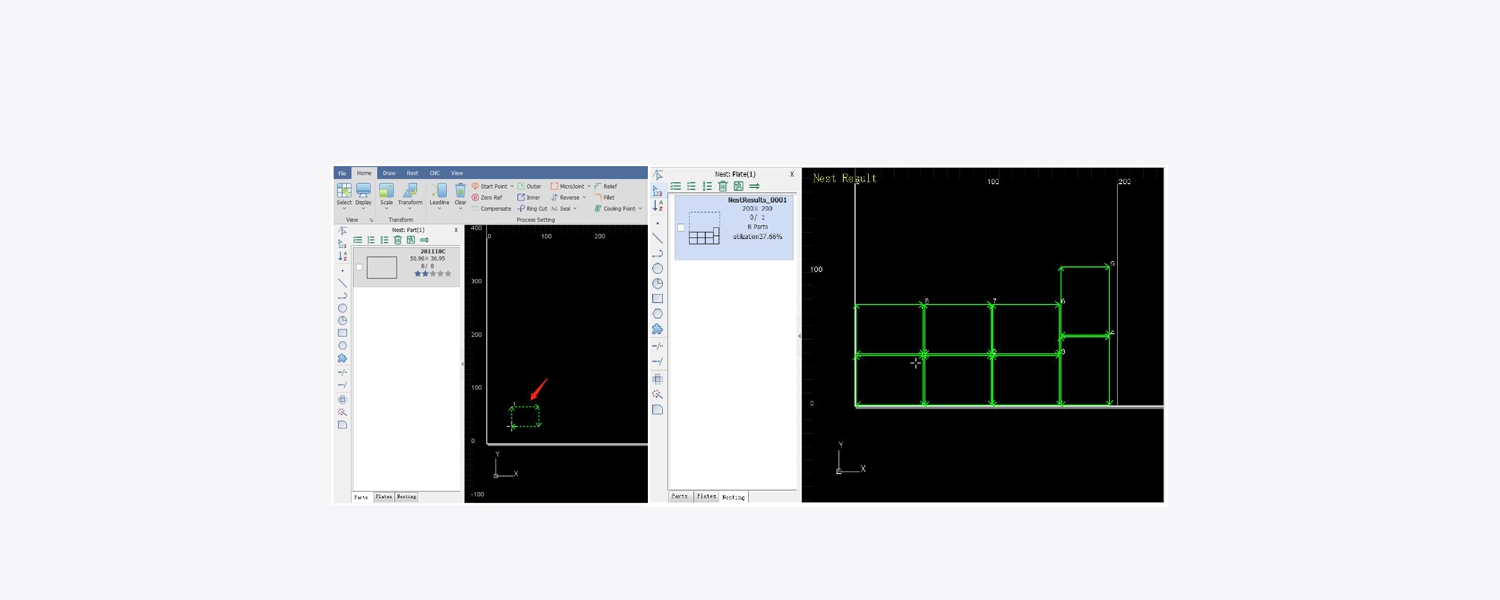
Task: Click the Fillet tool in Process Setting
Action: point(605,198)
